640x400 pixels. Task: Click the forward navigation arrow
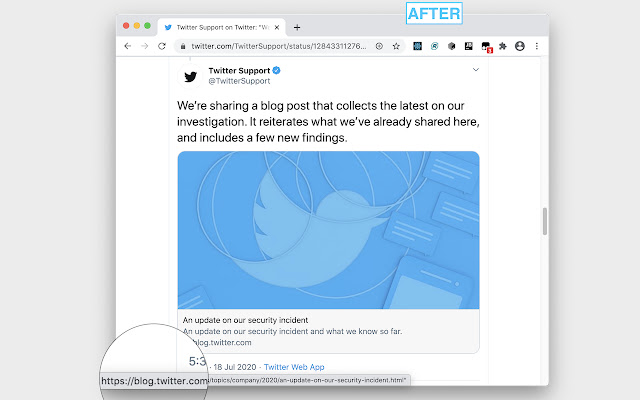144,46
